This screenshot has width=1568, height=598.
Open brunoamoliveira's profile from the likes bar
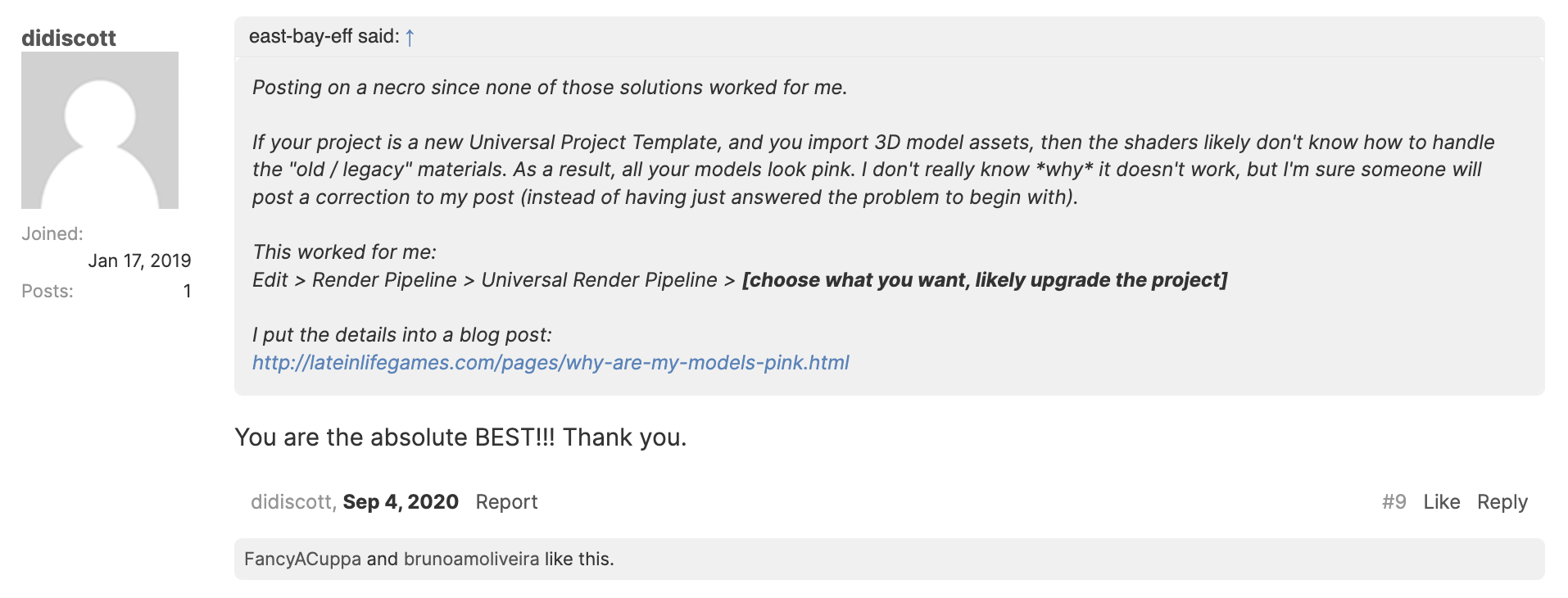[x=471, y=559]
